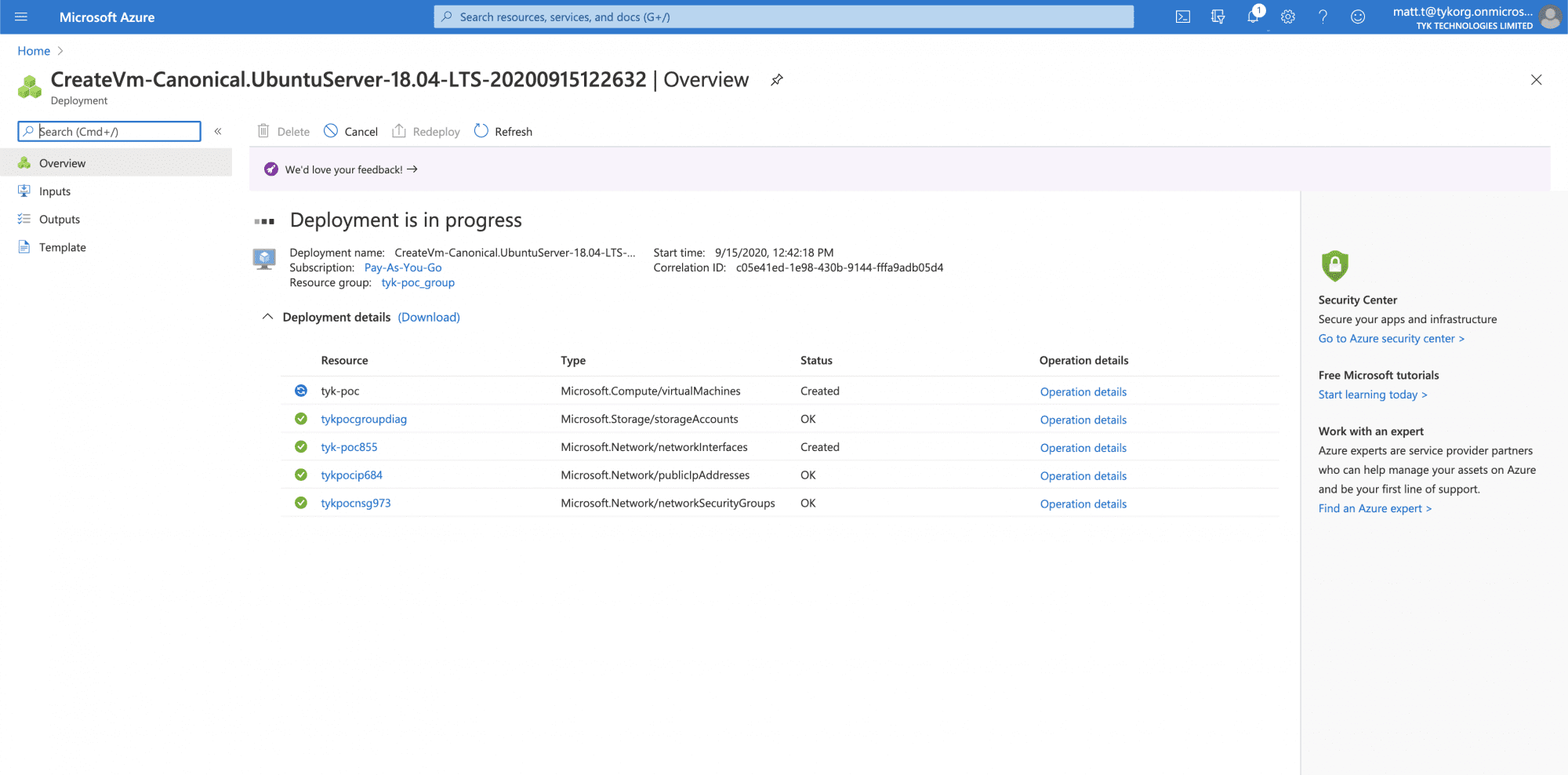Open the We'd love your feedback survey
Screen dimensions: 1568x775
345,169
